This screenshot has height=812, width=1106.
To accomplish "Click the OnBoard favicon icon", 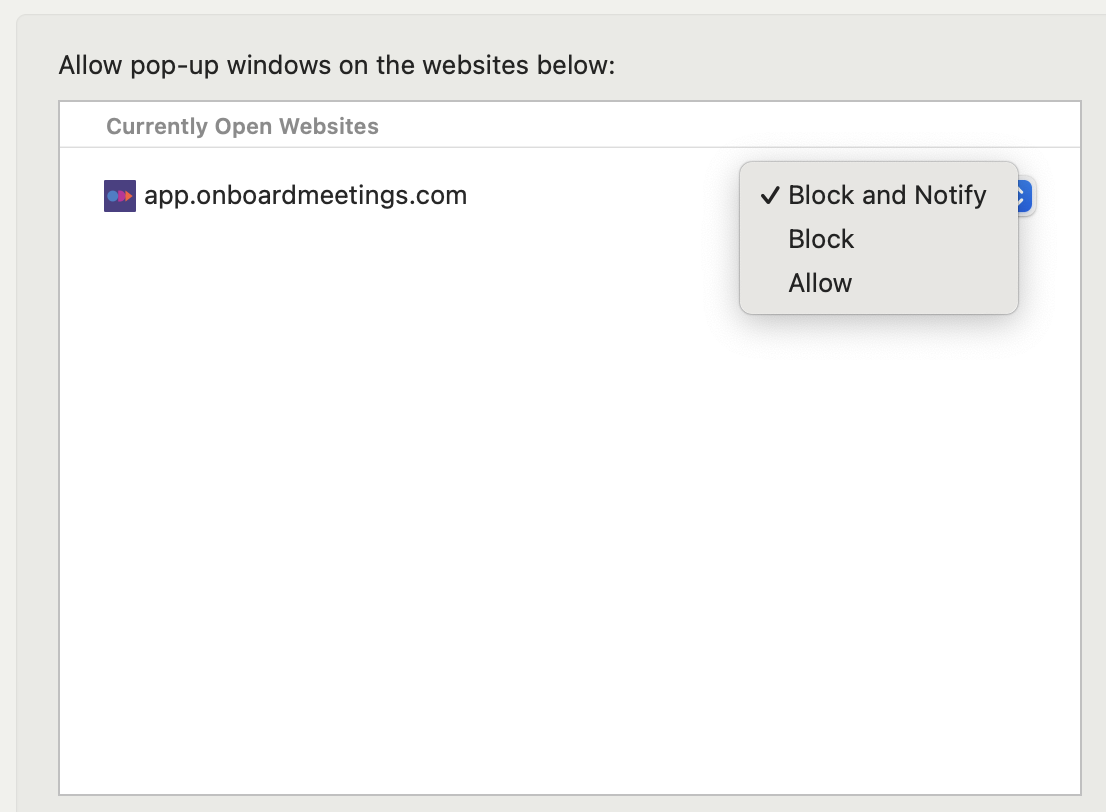I will click(119, 195).
